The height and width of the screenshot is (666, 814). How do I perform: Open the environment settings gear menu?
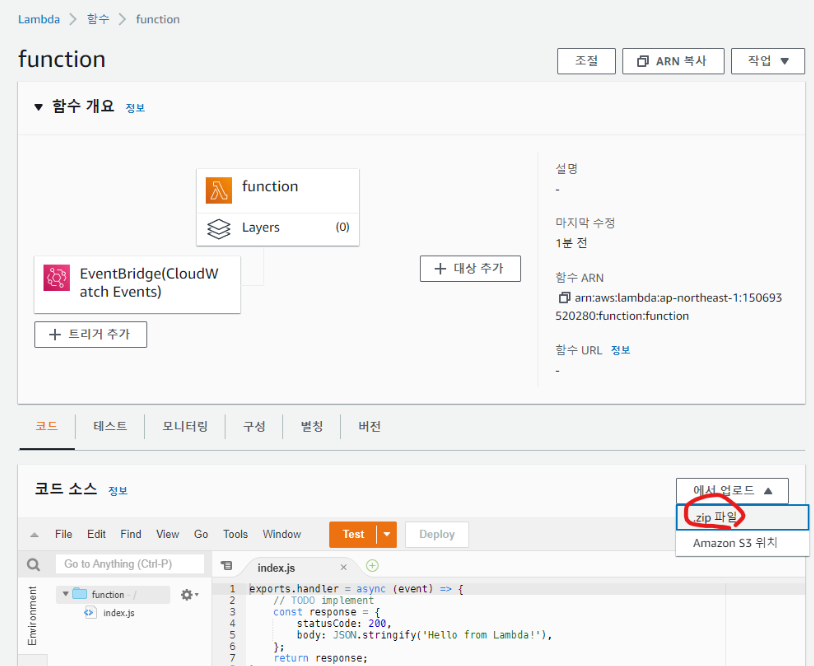coord(189,594)
